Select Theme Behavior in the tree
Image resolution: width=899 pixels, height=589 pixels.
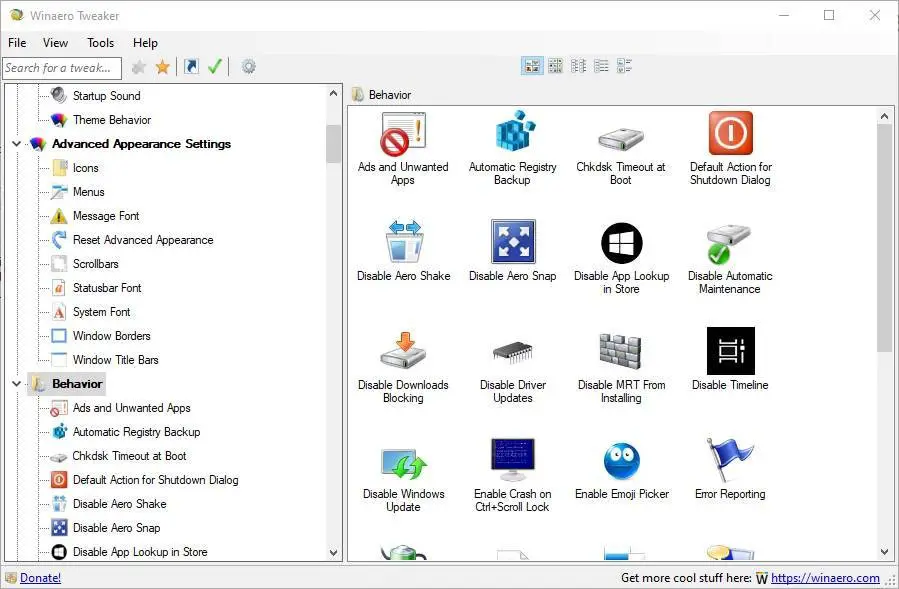(x=112, y=120)
